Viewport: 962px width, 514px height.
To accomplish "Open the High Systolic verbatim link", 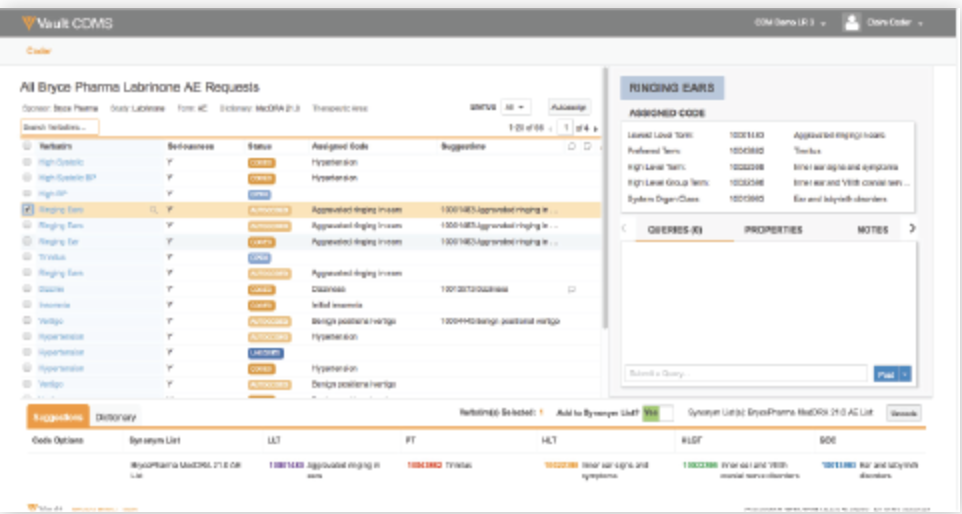I will click(61, 163).
